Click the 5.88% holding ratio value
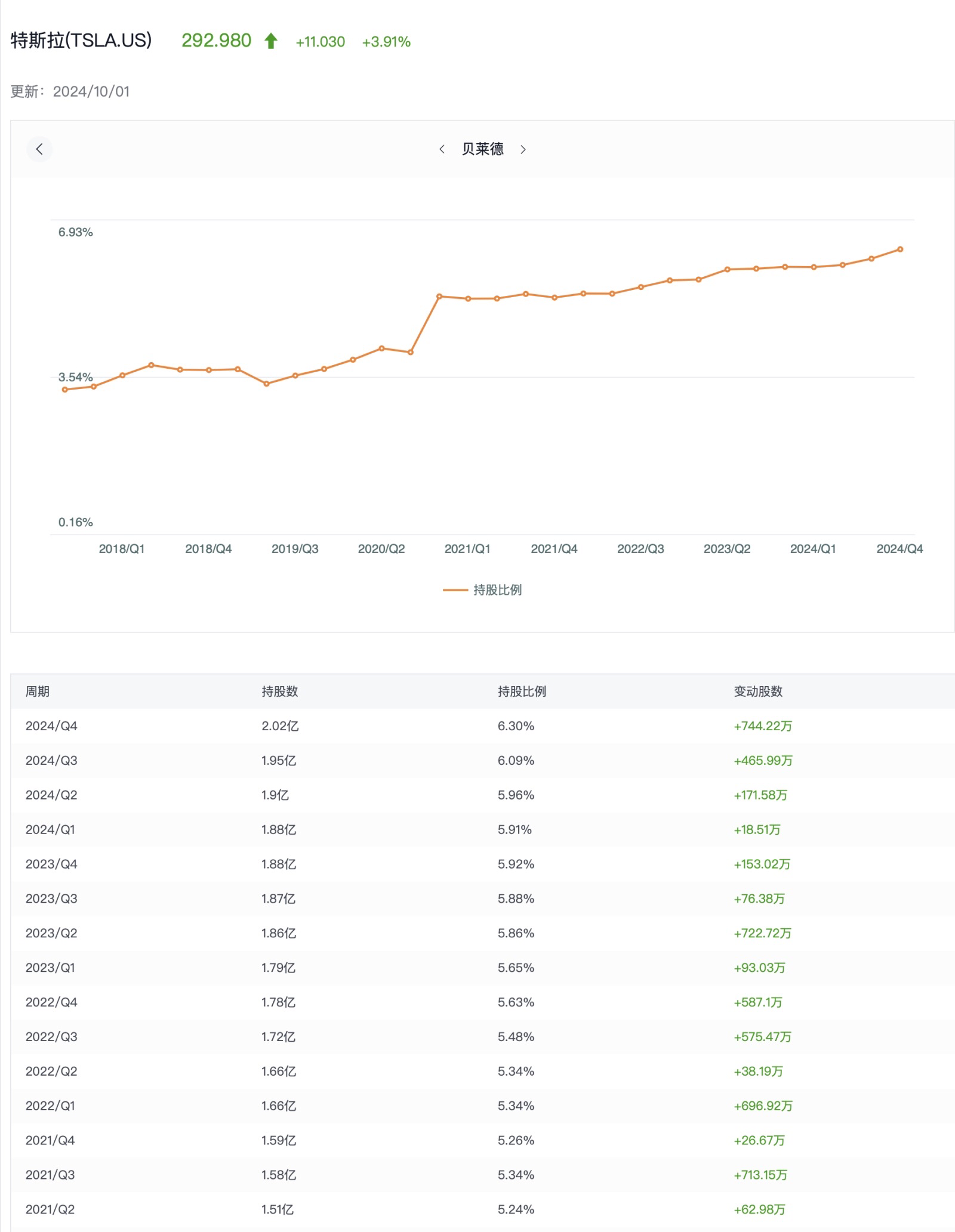The image size is (955, 1232). click(x=516, y=899)
